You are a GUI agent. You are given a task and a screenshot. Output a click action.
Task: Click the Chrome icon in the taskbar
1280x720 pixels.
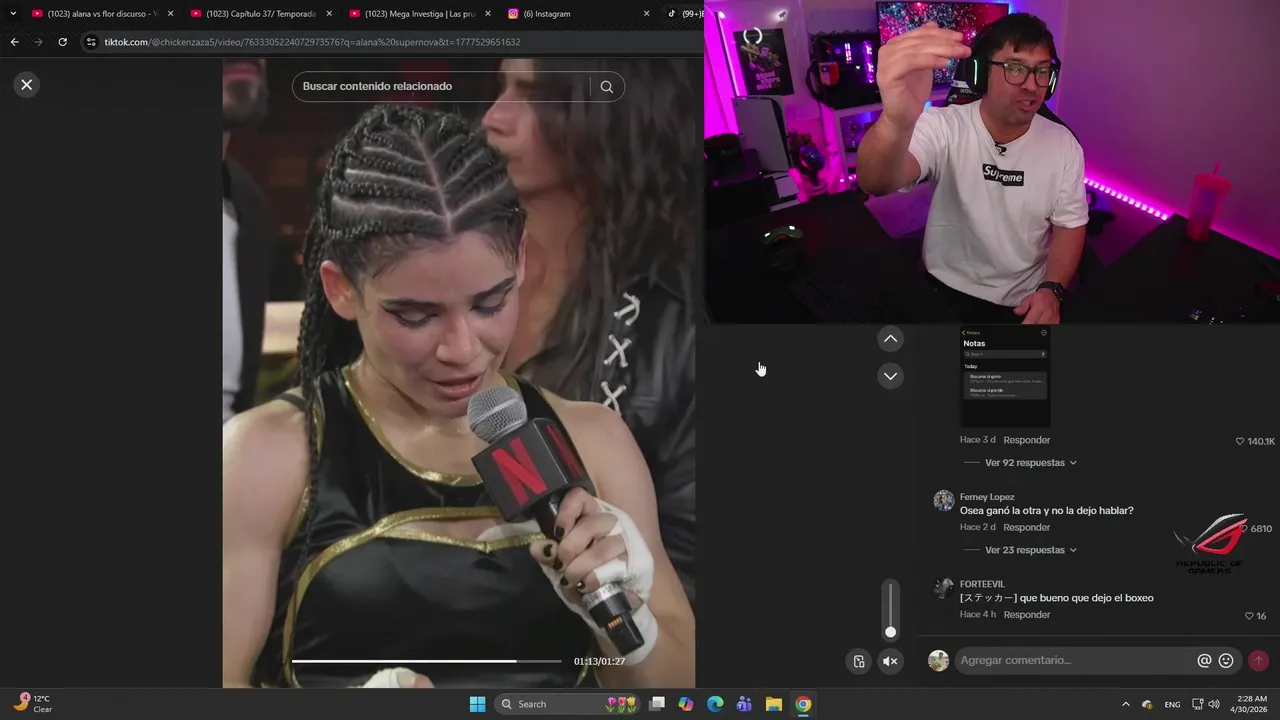pyautogui.click(x=803, y=704)
